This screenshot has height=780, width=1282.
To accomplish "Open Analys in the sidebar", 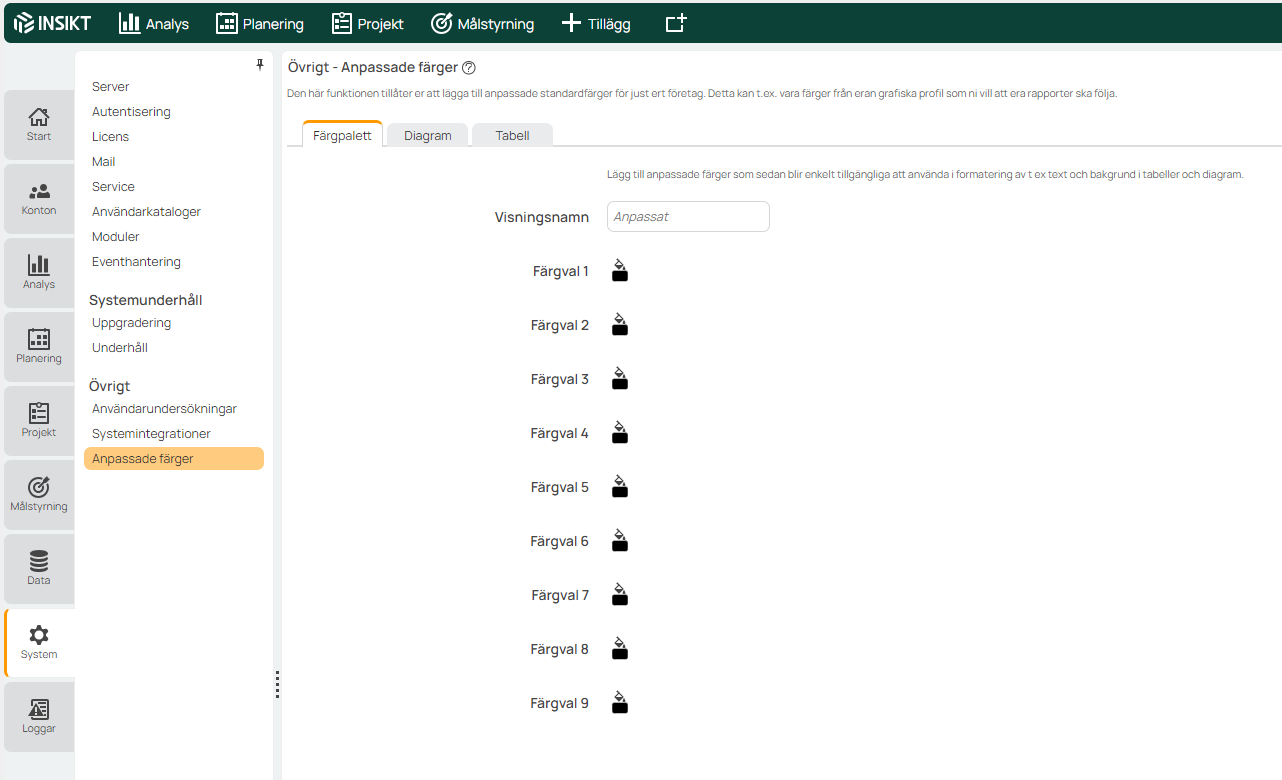I will click(39, 272).
